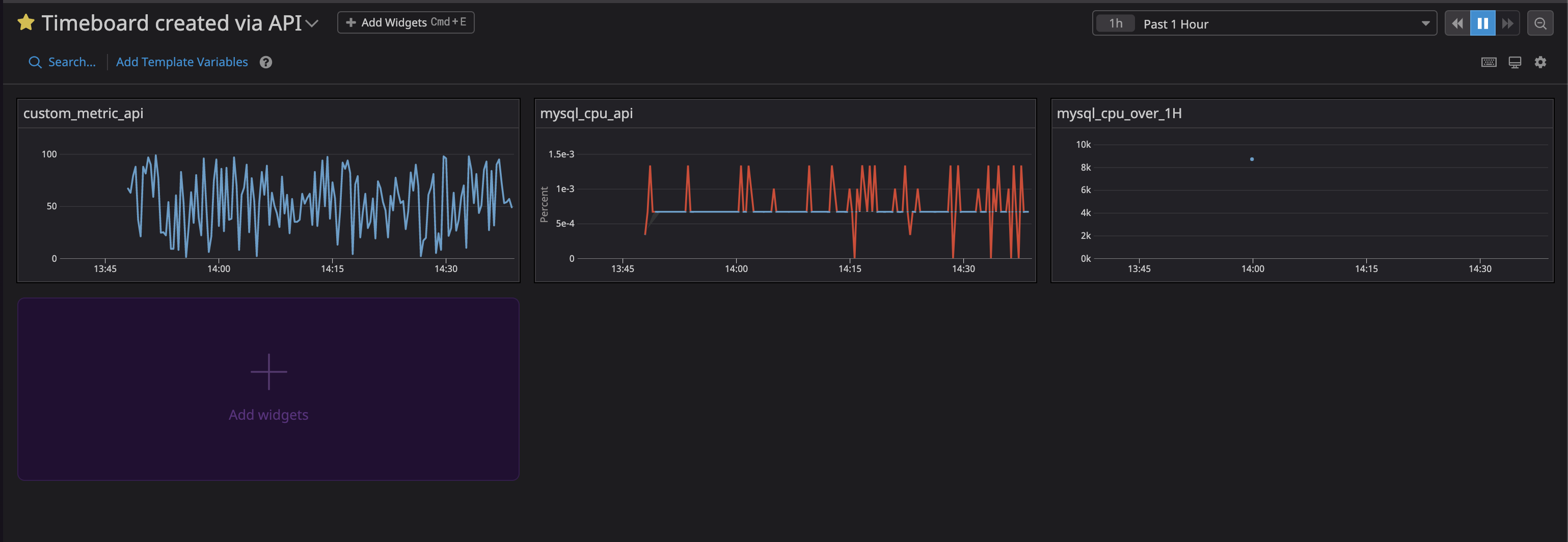Step time frame backward with rewind icon
Image resolution: width=1568 pixels, height=542 pixels.
[x=1457, y=24]
